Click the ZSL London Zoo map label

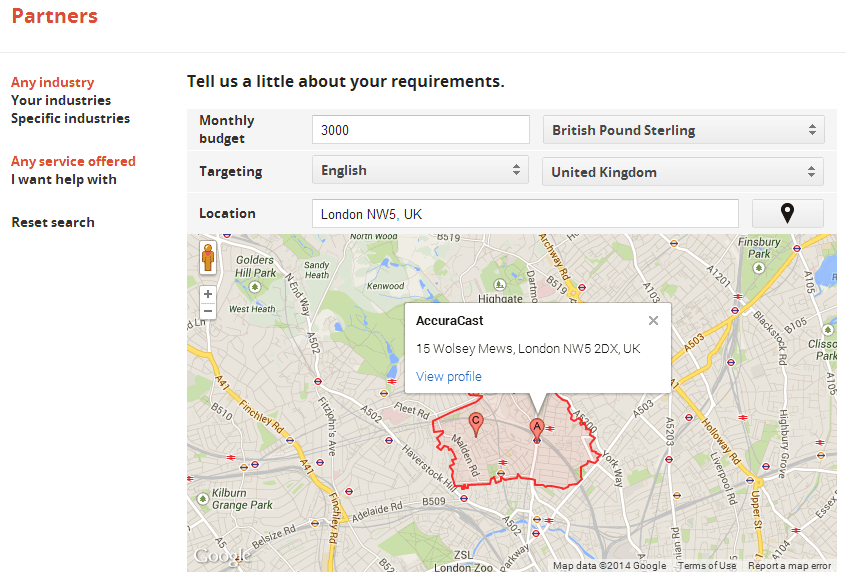(x=463, y=561)
